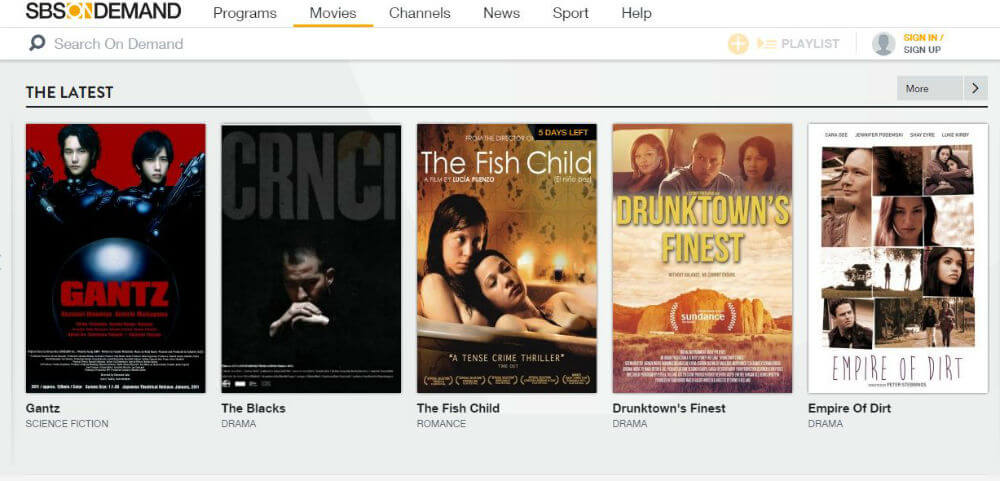The height and width of the screenshot is (481, 1000).
Task: Click the Gantz title link
Action: [x=43, y=408]
